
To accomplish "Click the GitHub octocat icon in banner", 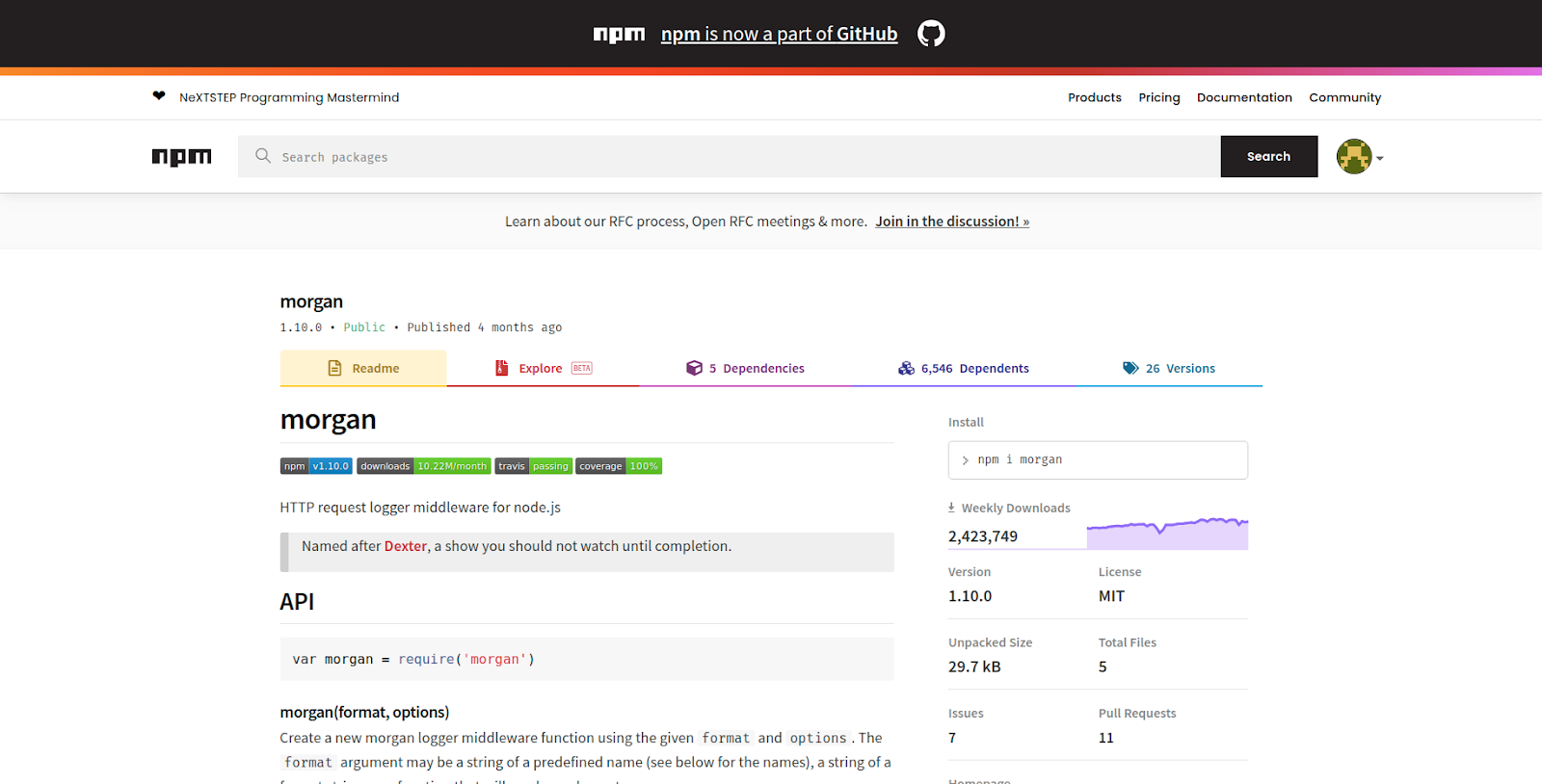I will coord(931,34).
